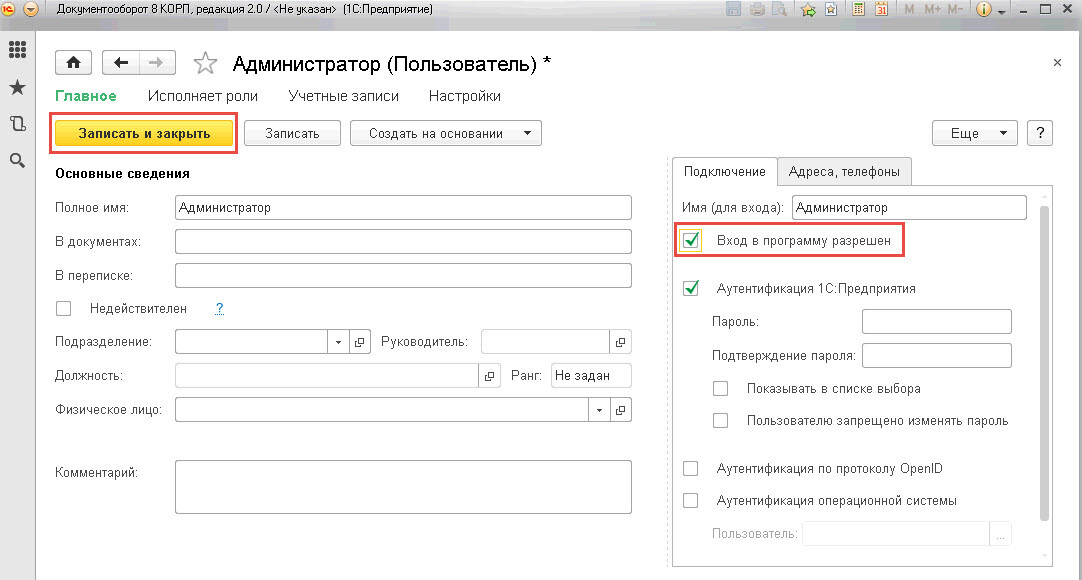Open the sections grid menu in sidebar
Screen dimensions: 1082x580
click(x=17, y=50)
